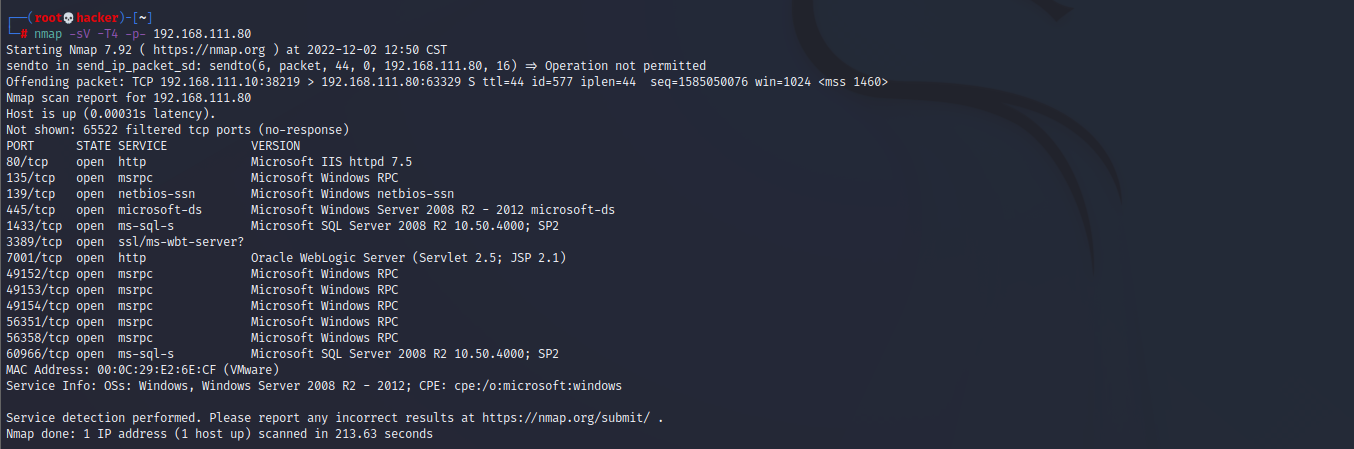Screen dimensions: 1354x449
Task: Click the 135/tcp msrpc row
Action: [202, 177]
